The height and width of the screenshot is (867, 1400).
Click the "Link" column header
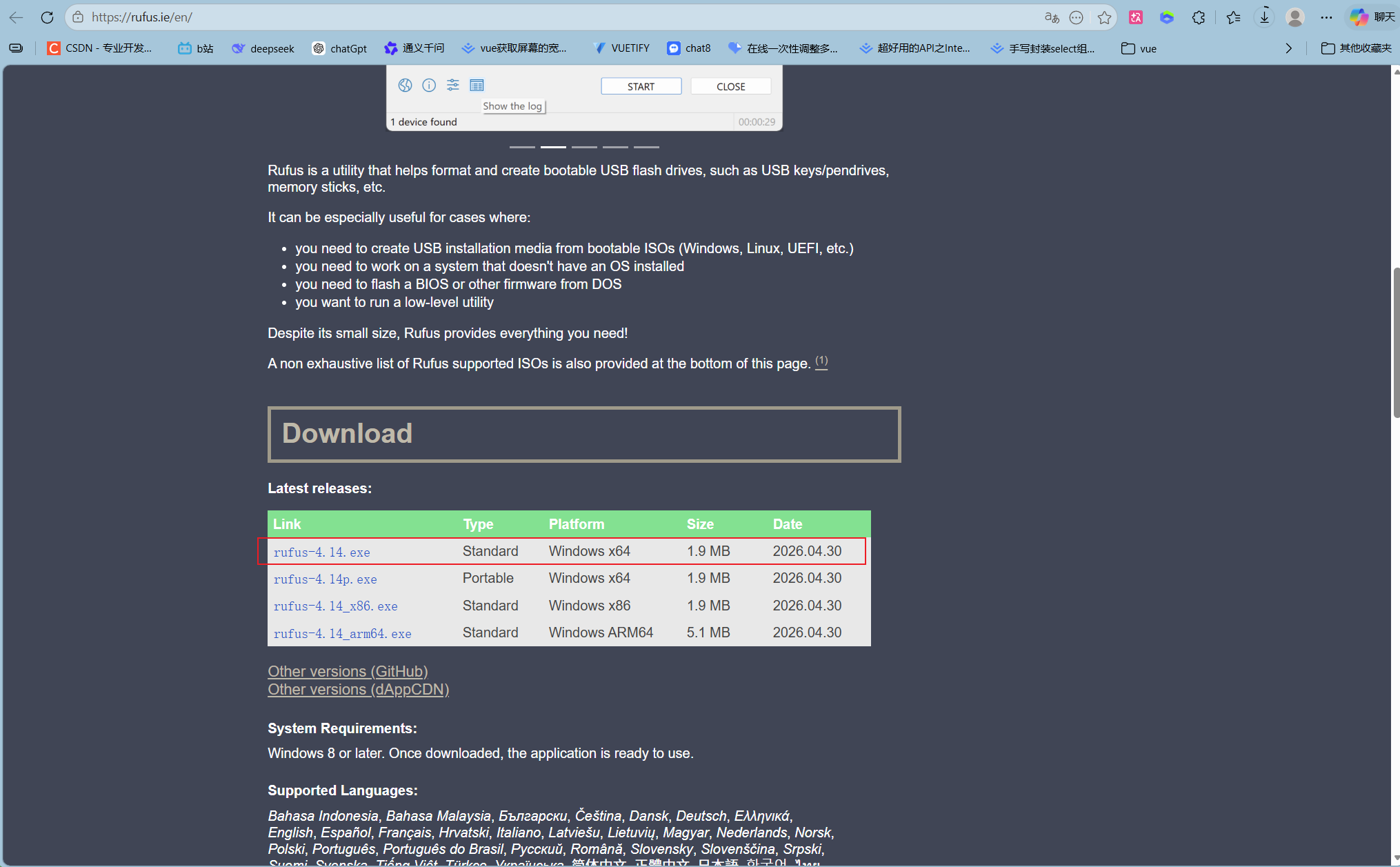[x=287, y=524]
